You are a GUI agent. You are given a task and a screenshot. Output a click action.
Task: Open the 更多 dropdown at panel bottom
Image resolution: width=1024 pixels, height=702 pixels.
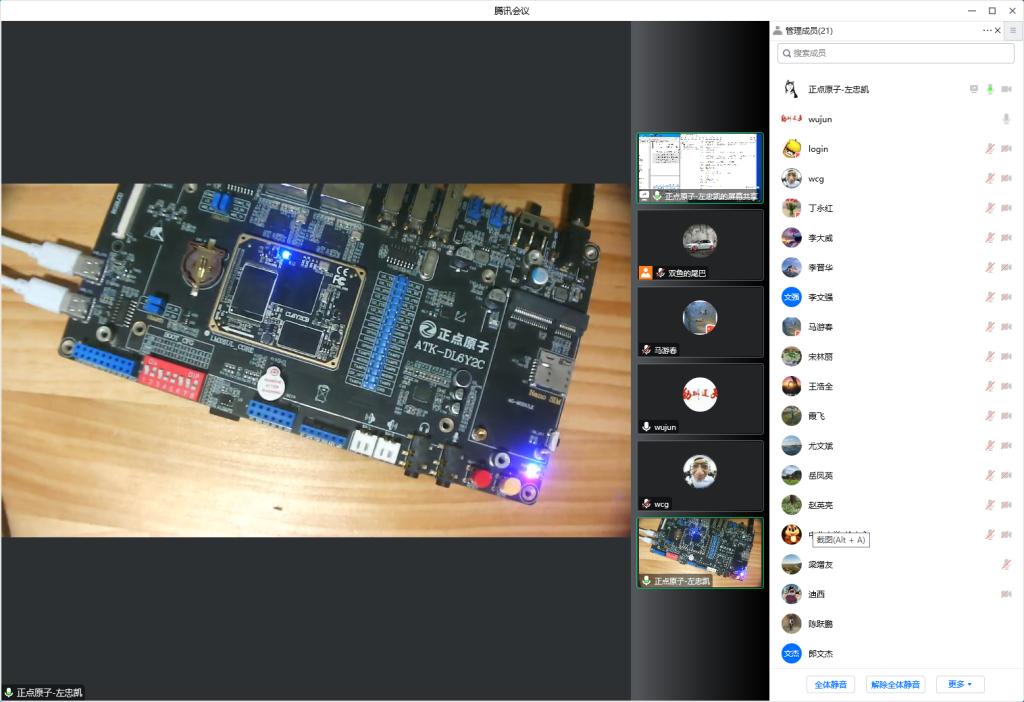pyautogui.click(x=960, y=684)
